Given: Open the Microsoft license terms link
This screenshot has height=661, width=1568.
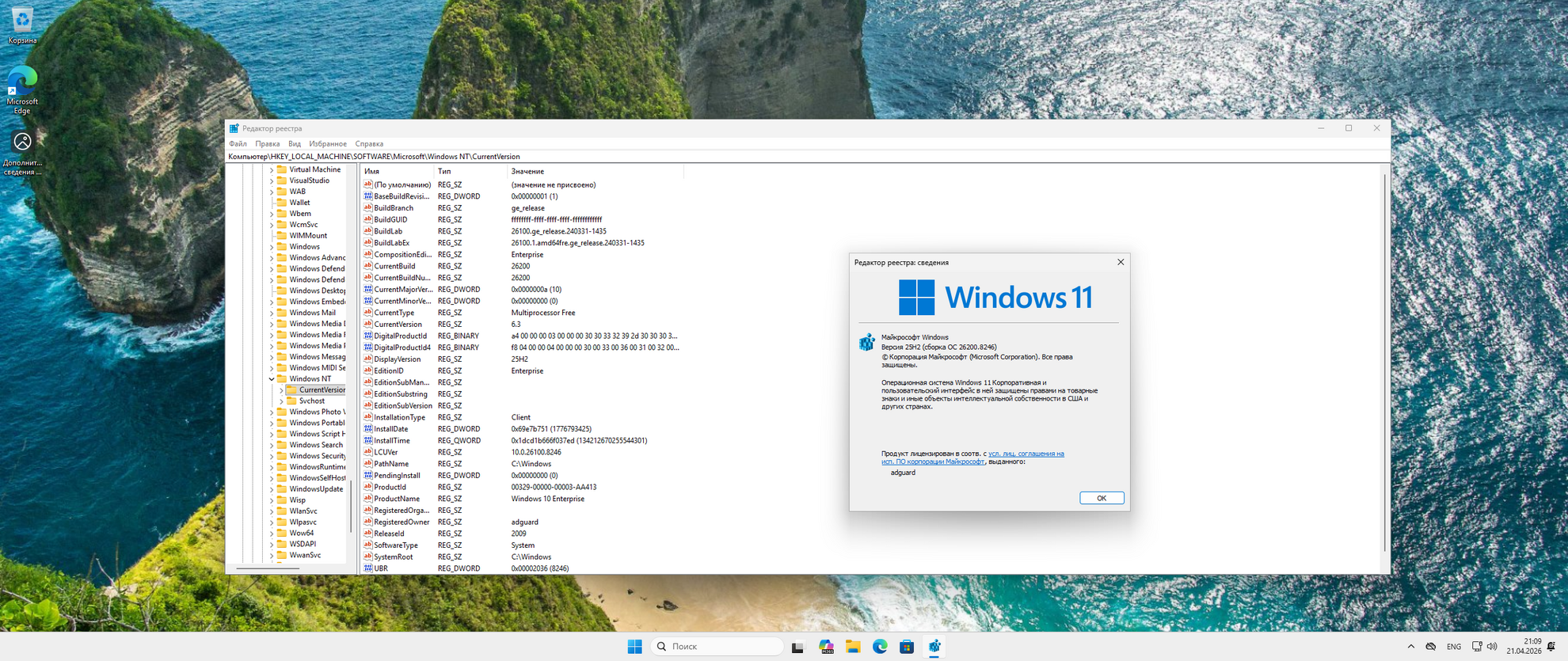Looking at the screenshot, I should [1025, 454].
